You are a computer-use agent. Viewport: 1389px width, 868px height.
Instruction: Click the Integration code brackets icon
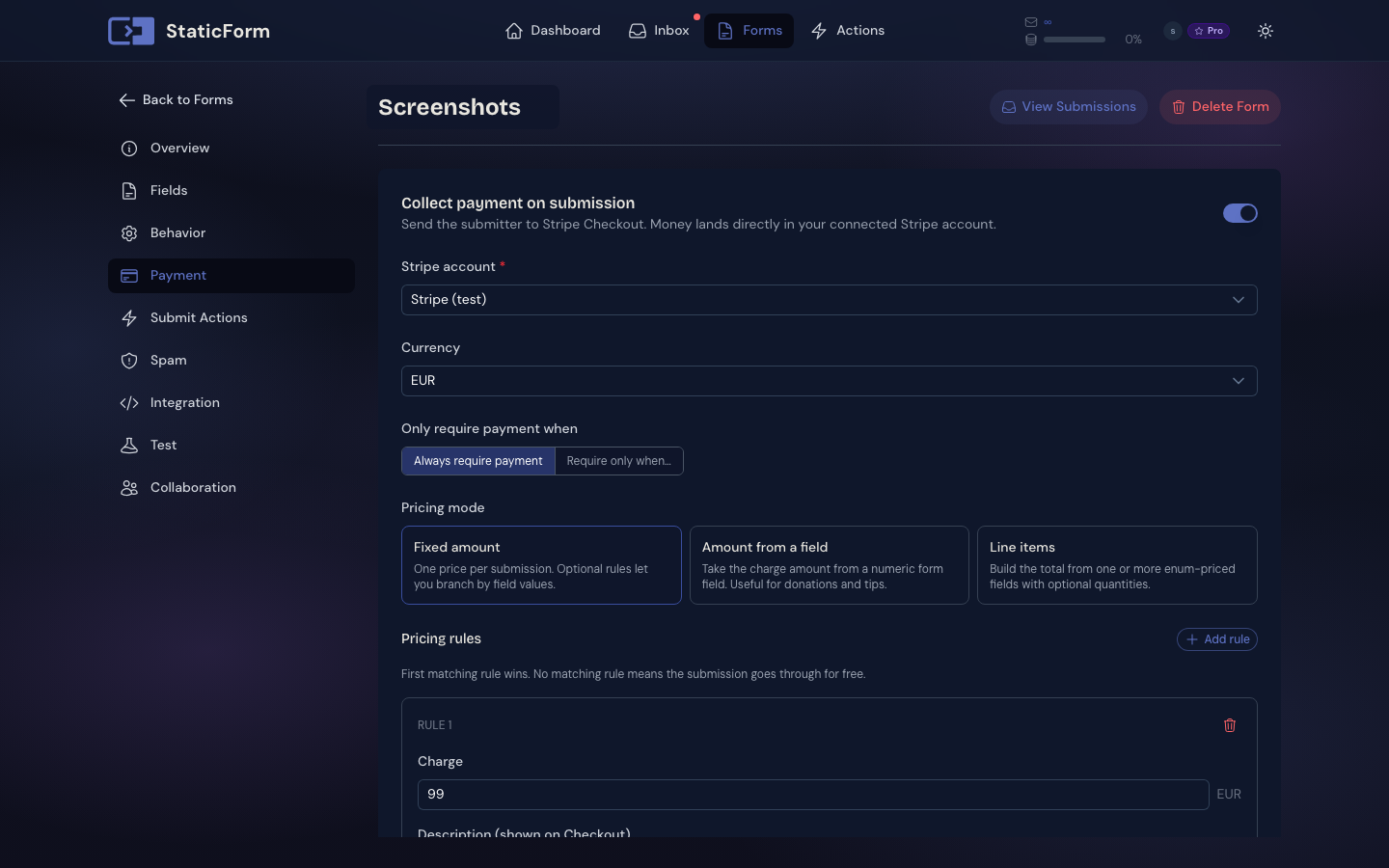tap(129, 403)
